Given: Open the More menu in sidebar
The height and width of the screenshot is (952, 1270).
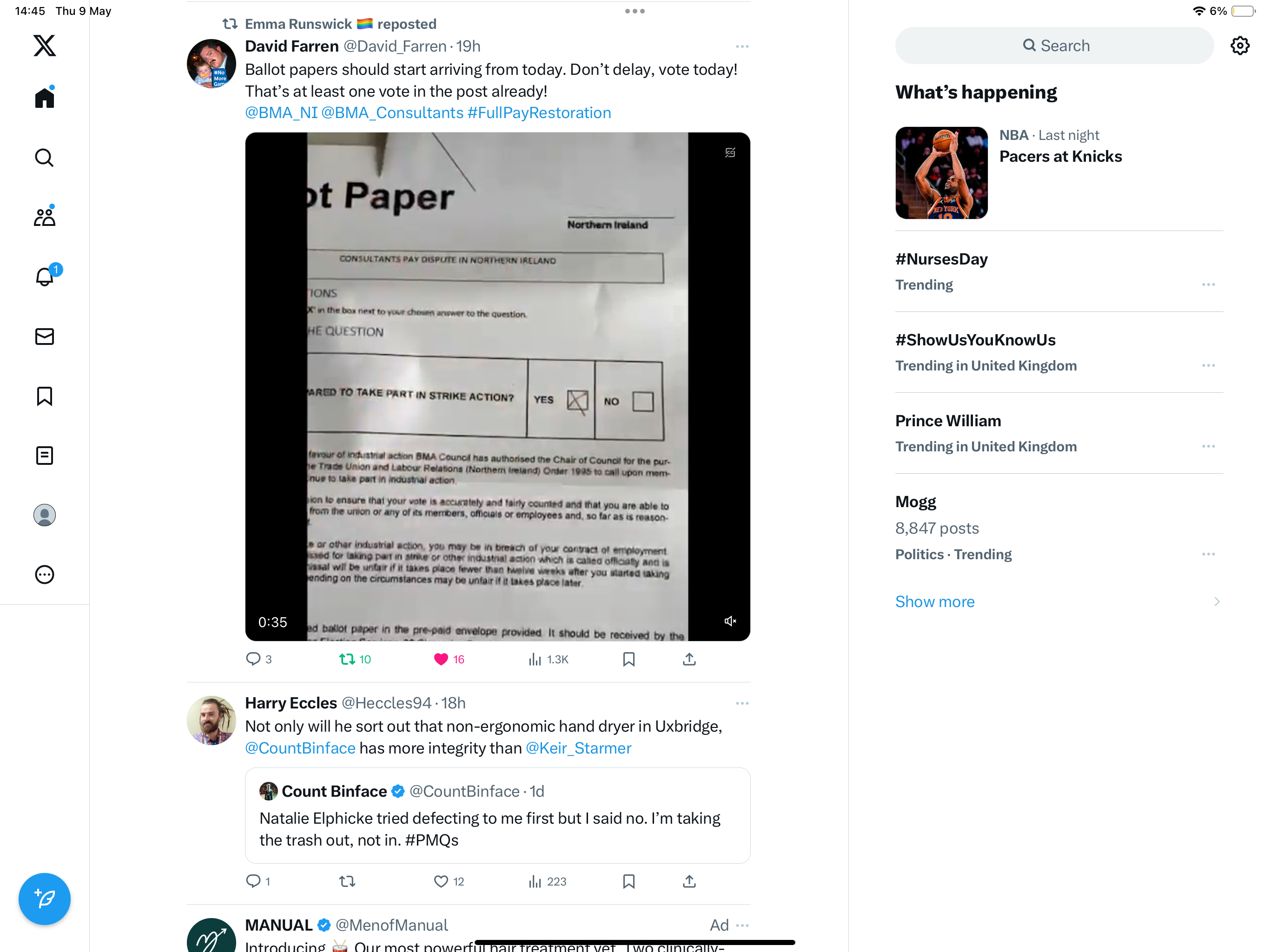Looking at the screenshot, I should coord(44,574).
